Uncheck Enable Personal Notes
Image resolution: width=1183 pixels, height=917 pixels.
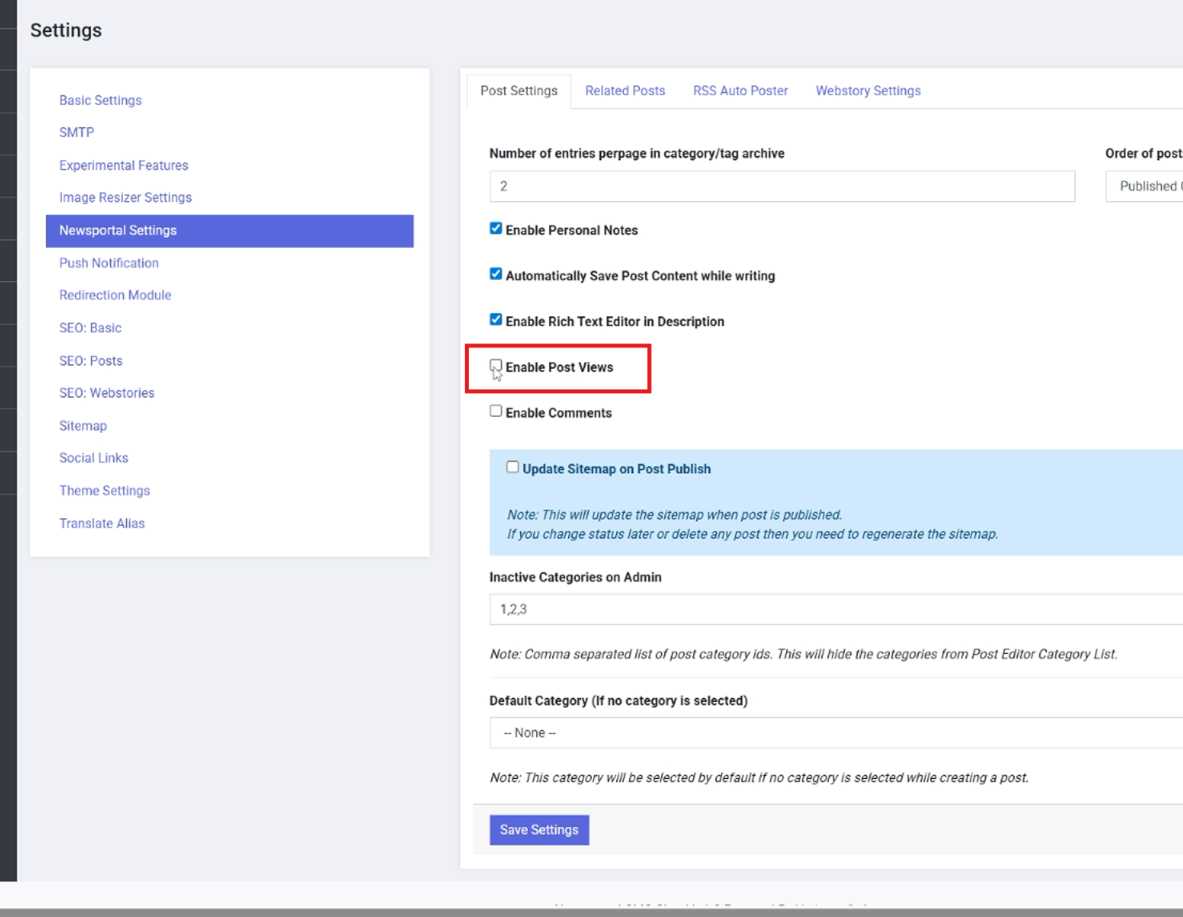(496, 229)
